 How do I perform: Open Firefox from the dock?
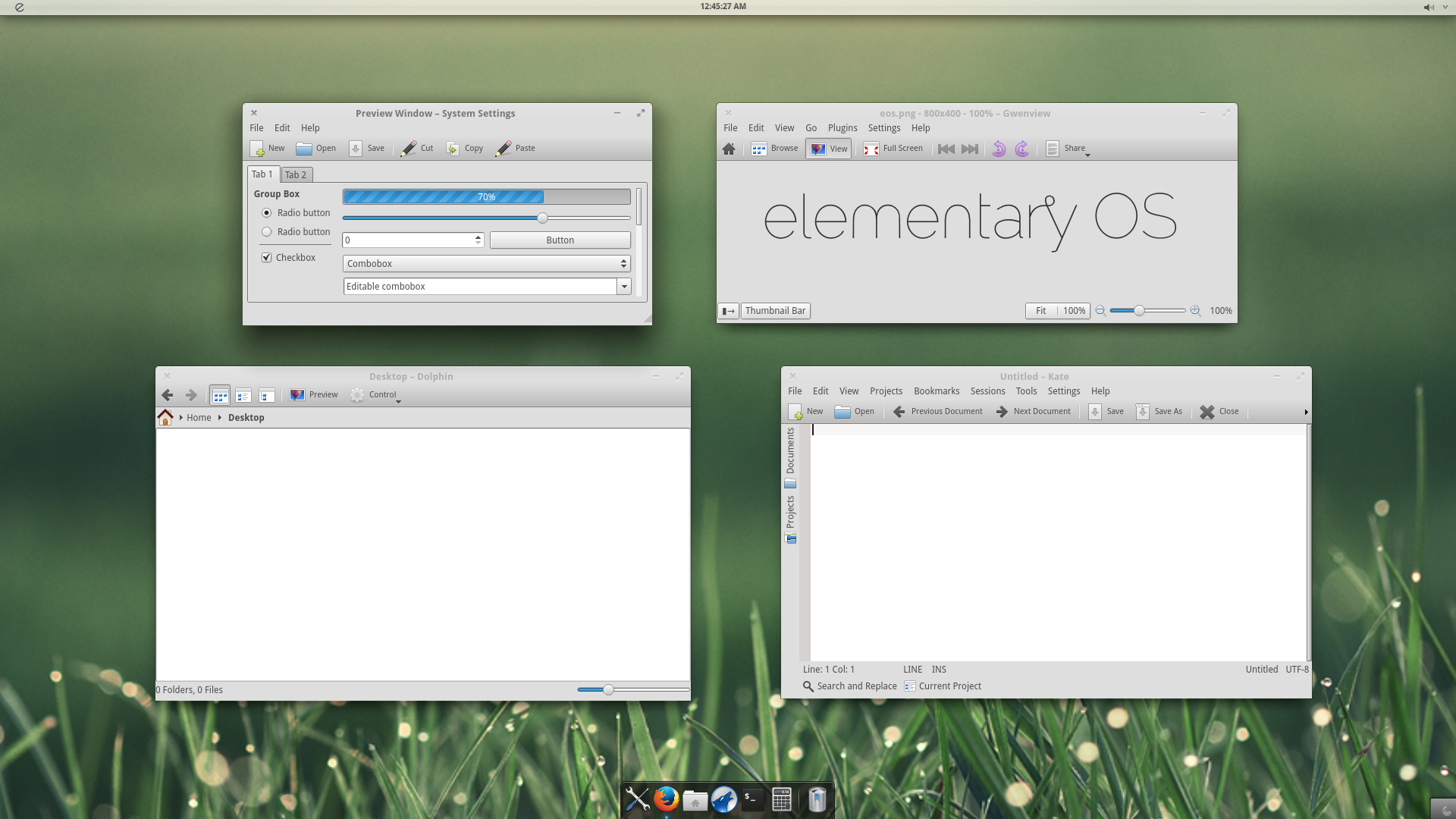point(666,799)
